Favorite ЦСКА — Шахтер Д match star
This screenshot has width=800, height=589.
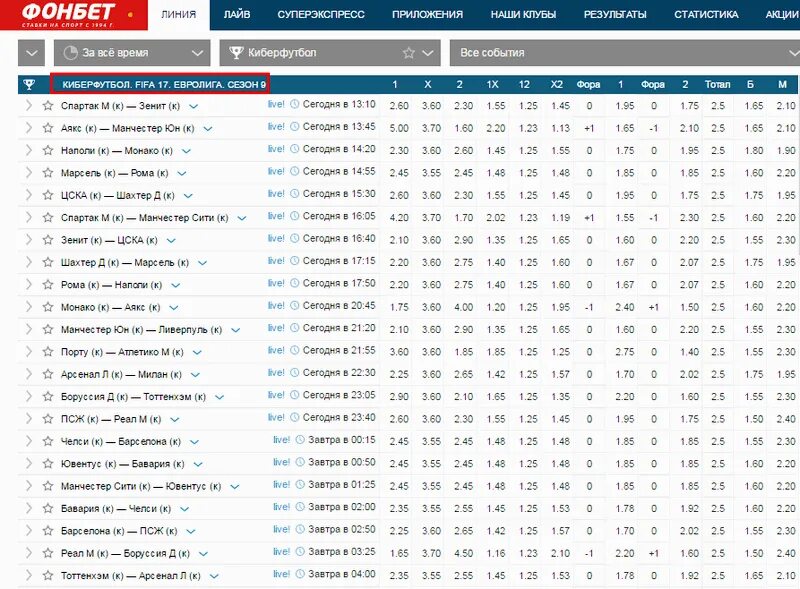click(48, 195)
